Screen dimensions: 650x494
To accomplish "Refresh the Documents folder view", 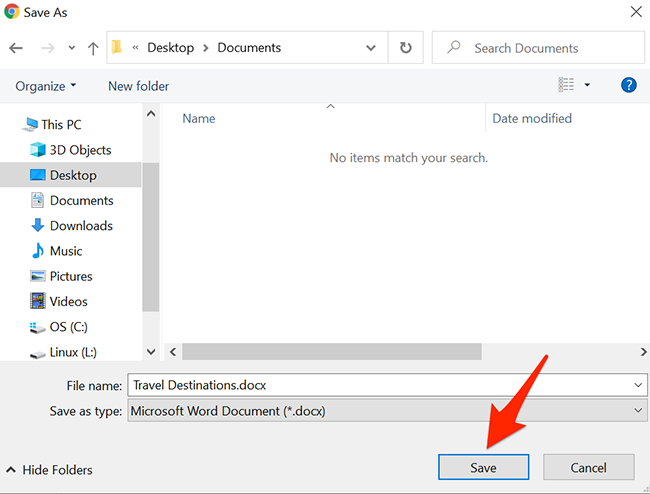I will click(405, 48).
